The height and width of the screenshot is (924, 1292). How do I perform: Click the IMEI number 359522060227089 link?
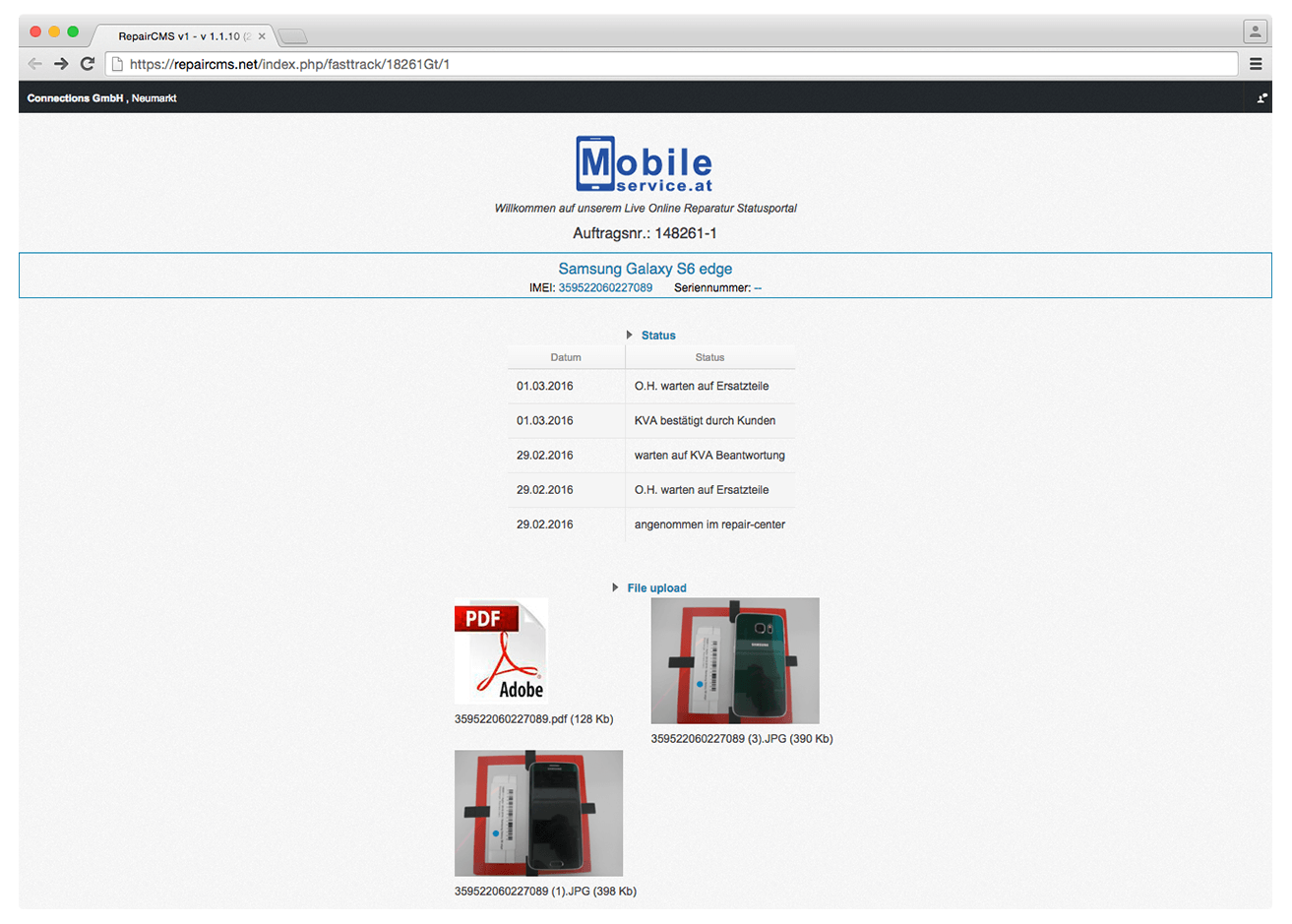pos(605,288)
